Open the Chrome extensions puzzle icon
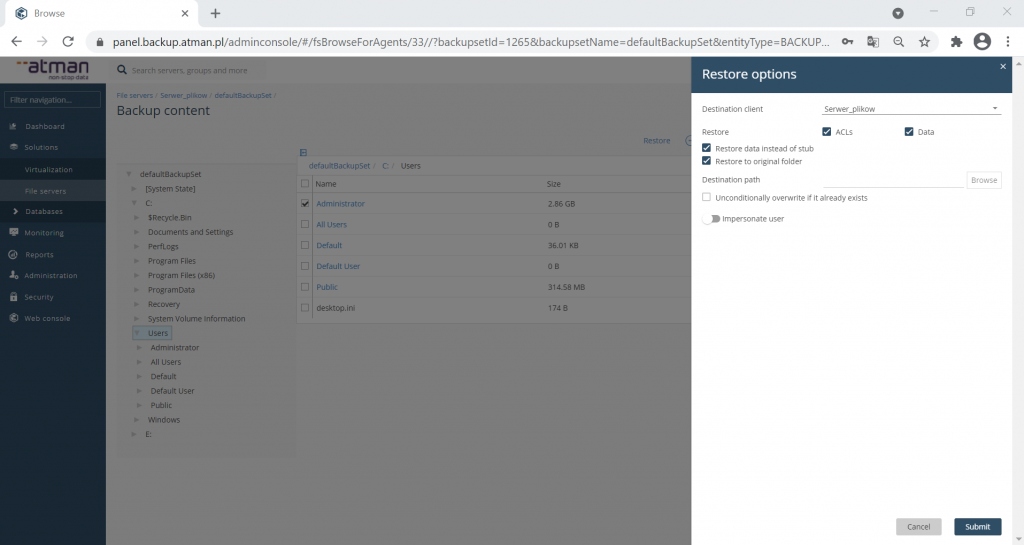 [956, 42]
